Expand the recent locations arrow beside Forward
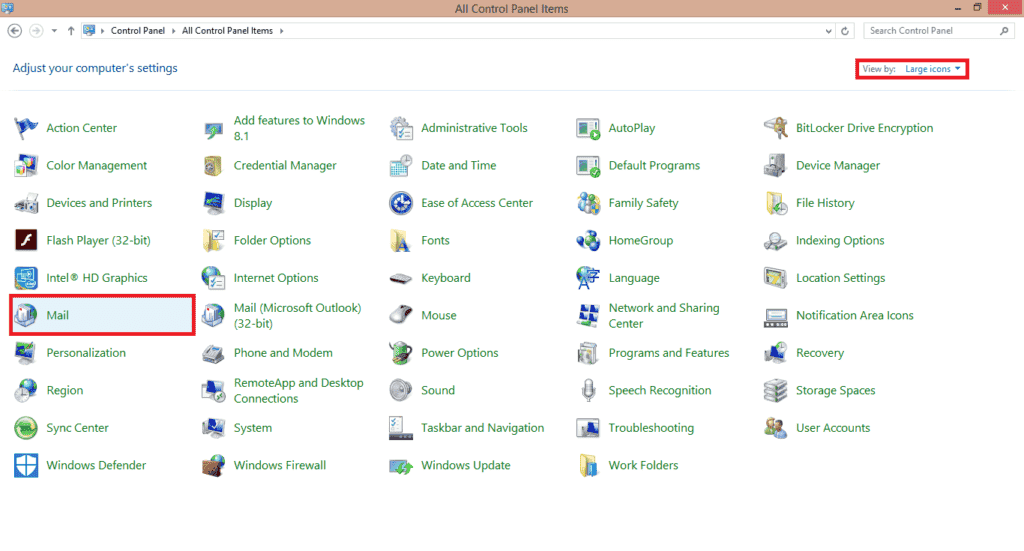Image resolution: width=1024 pixels, height=551 pixels. point(54,31)
